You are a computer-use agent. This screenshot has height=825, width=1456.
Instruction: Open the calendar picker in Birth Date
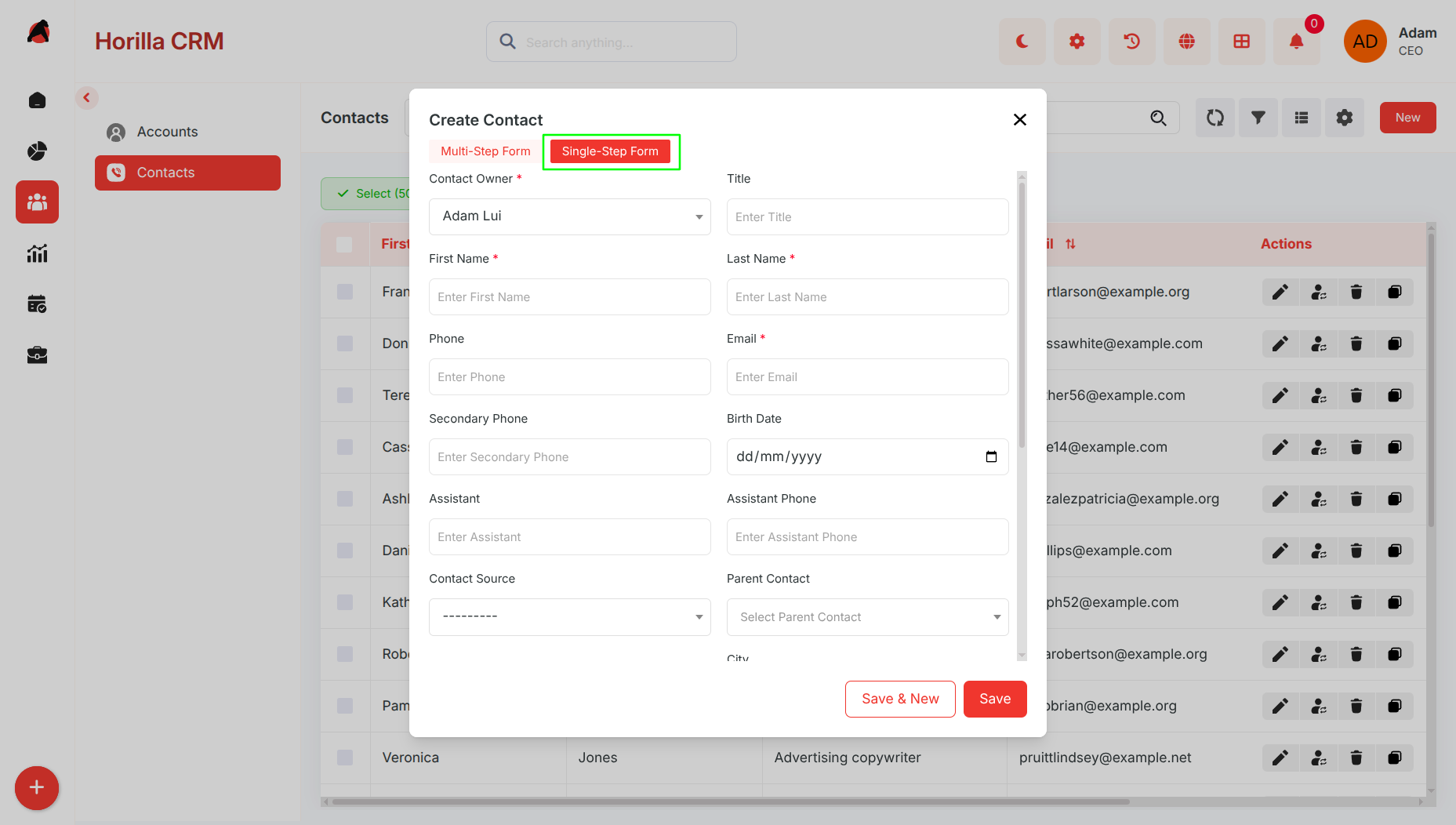point(991,456)
